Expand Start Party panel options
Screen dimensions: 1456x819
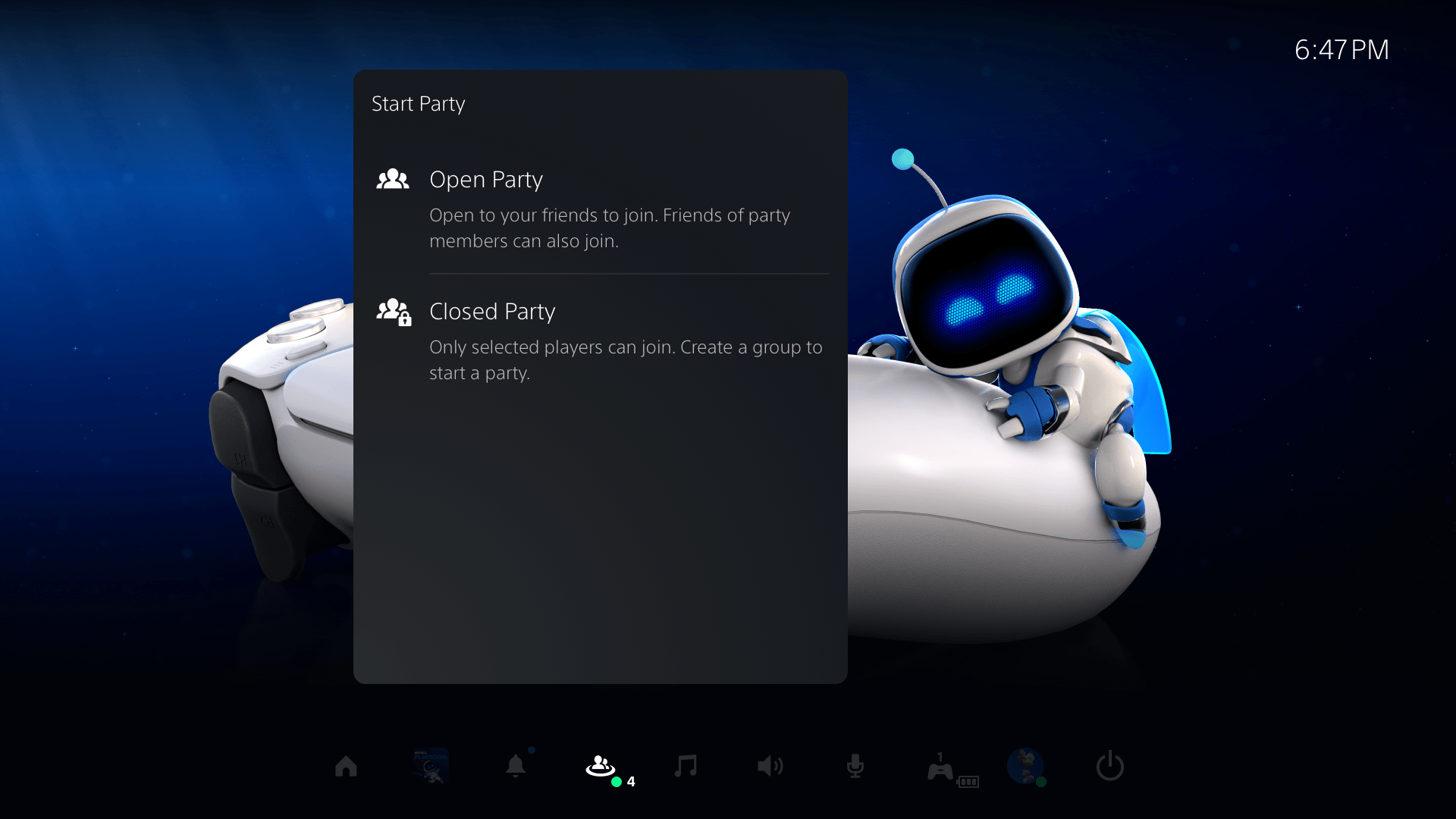click(418, 103)
